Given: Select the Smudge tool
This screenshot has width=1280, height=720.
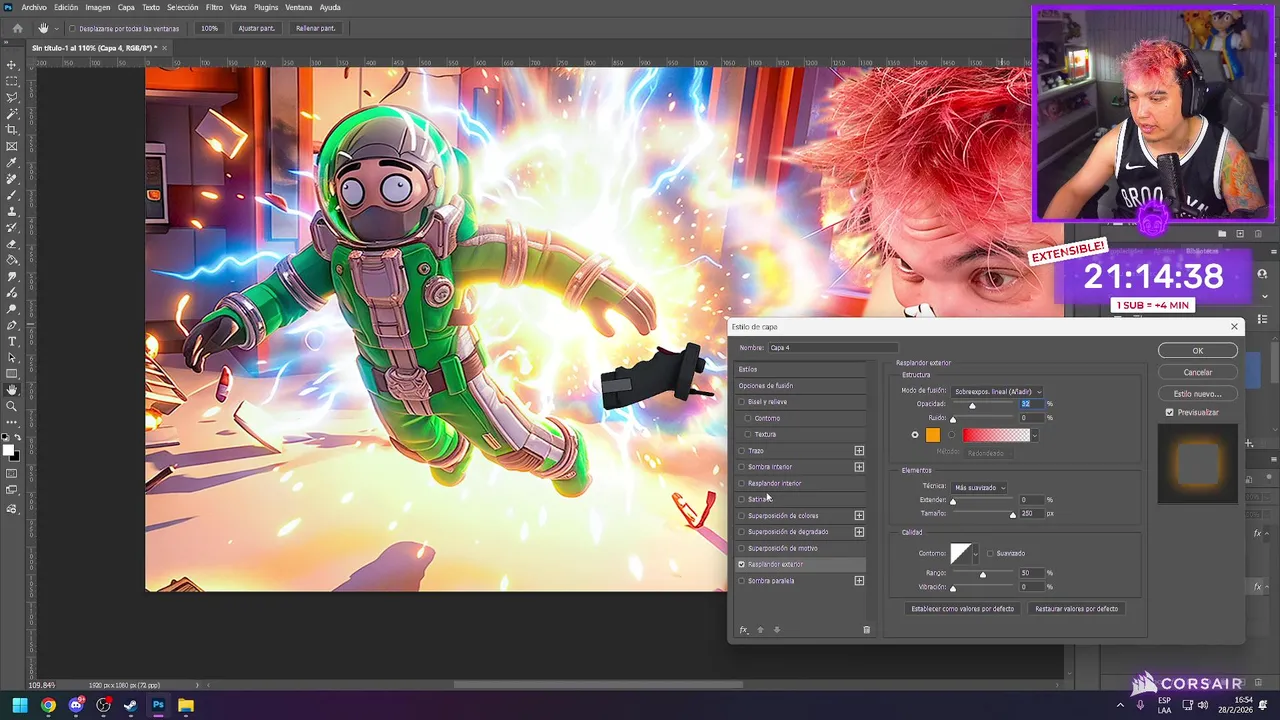Looking at the screenshot, I should pyautogui.click(x=12, y=276).
